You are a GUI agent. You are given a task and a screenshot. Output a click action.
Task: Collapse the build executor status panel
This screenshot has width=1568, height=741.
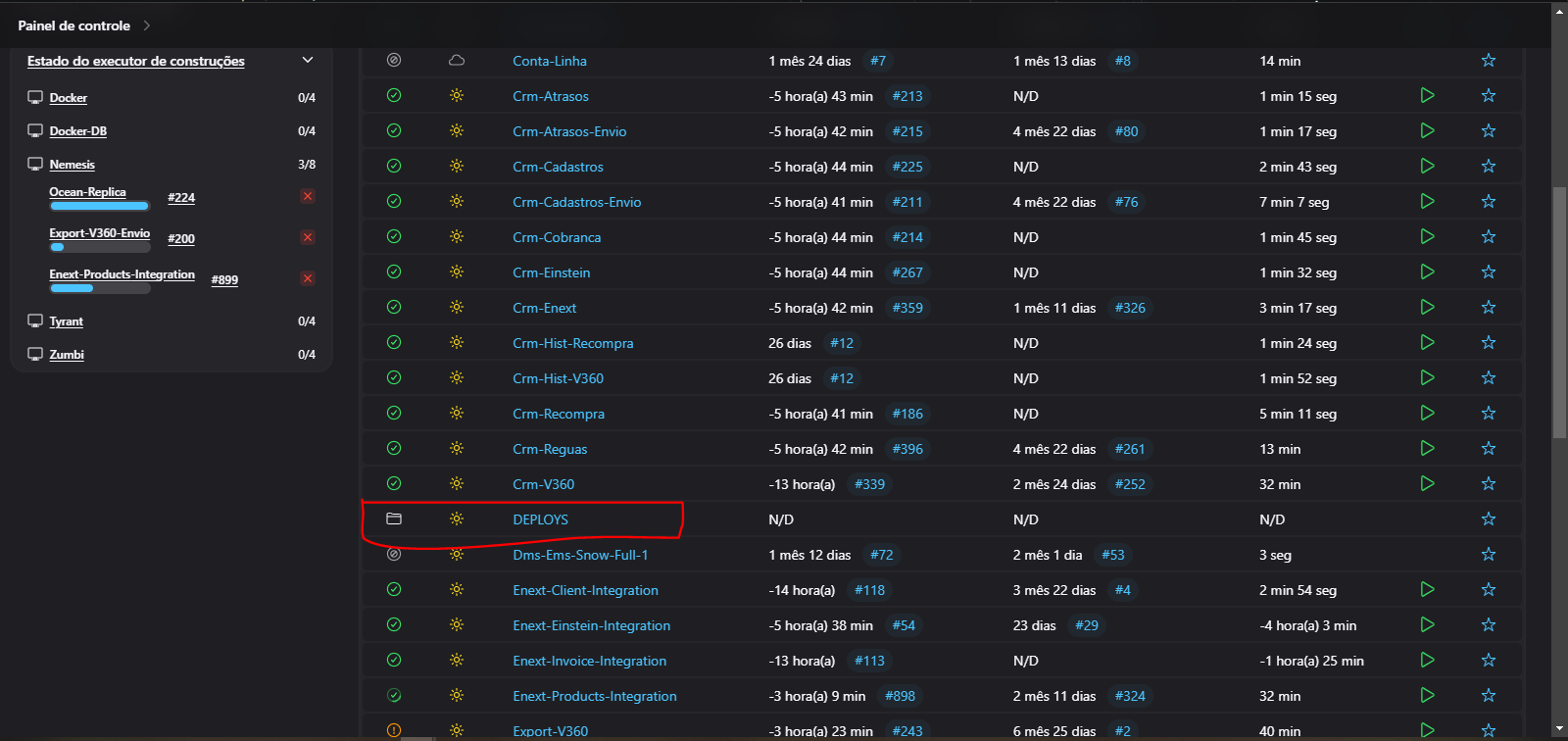click(x=308, y=61)
